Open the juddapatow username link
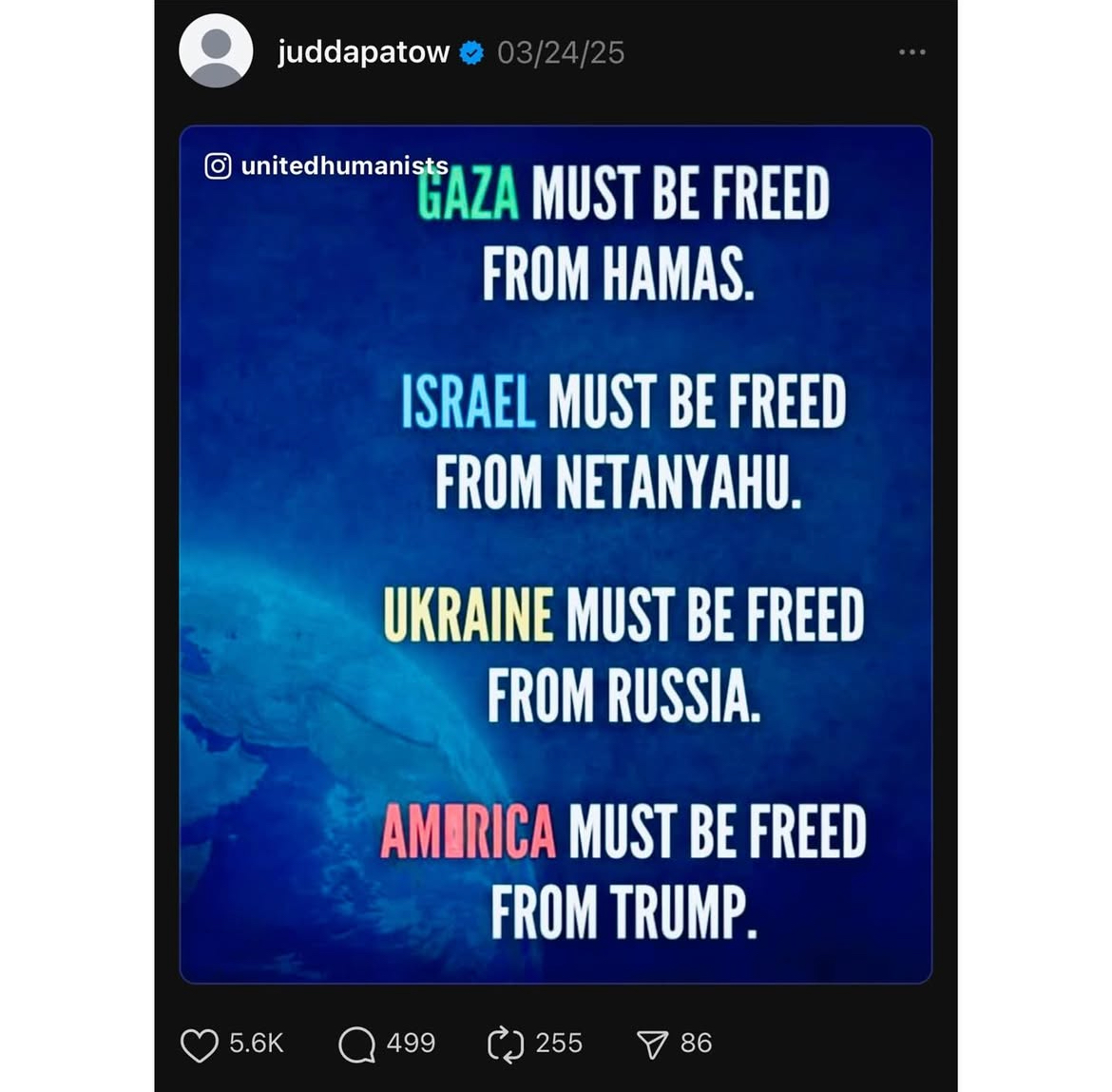Screen dimensions: 1112x1092 tap(363, 52)
